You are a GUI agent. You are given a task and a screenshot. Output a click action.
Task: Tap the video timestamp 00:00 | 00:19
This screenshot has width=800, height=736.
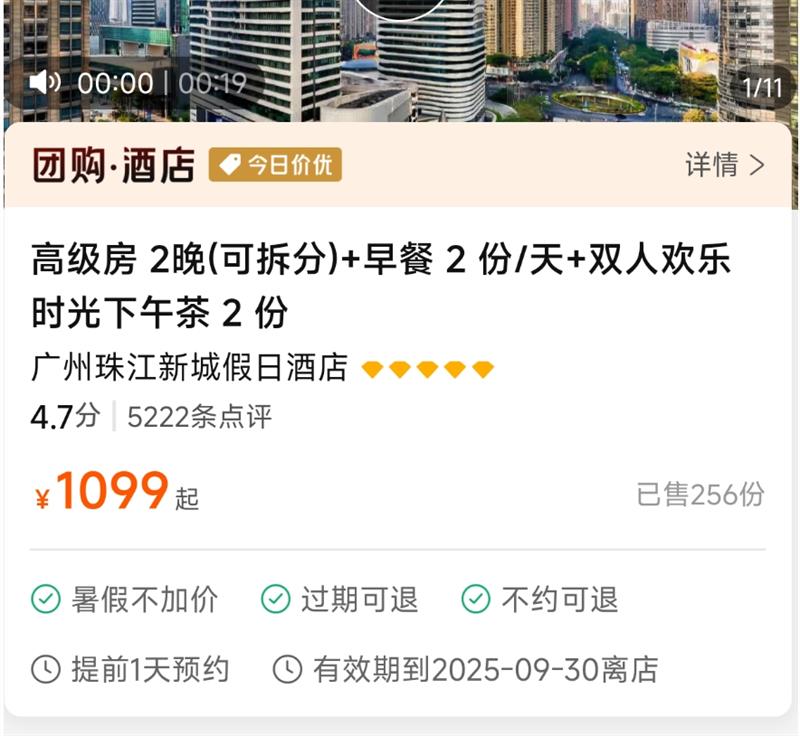pos(162,83)
